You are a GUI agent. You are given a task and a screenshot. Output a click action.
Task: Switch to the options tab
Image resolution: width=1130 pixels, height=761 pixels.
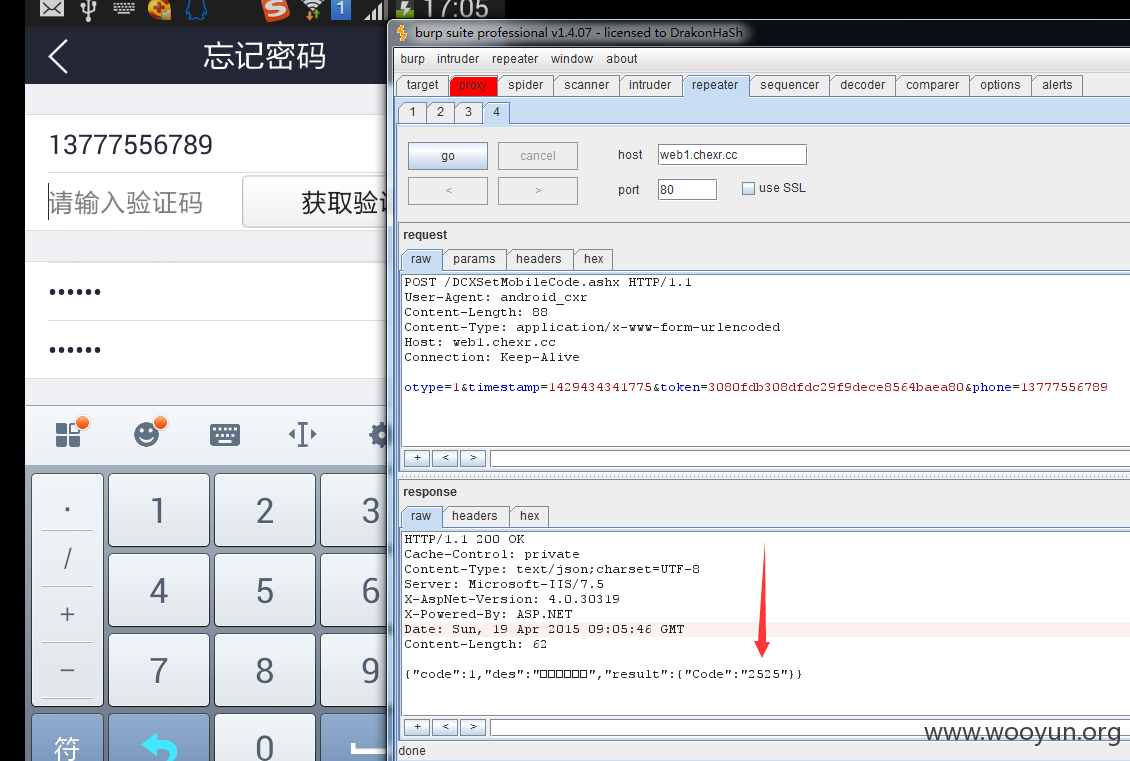(x=1000, y=85)
